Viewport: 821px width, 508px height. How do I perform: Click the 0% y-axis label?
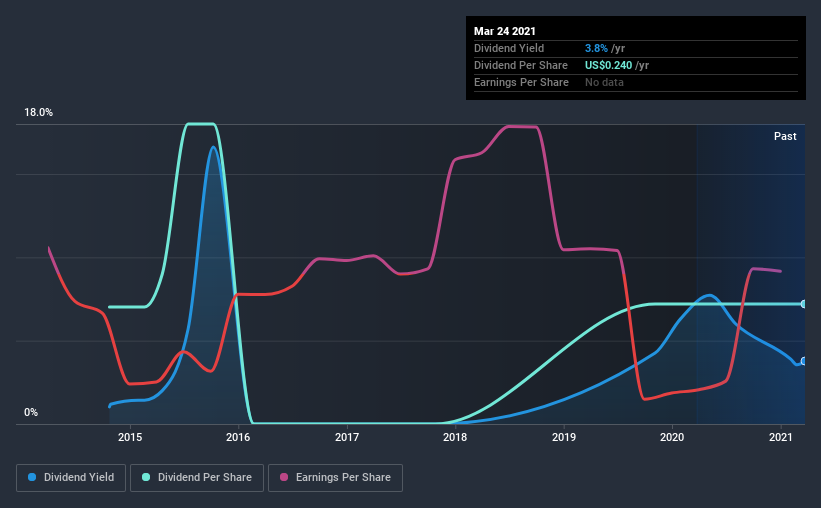coord(31,413)
